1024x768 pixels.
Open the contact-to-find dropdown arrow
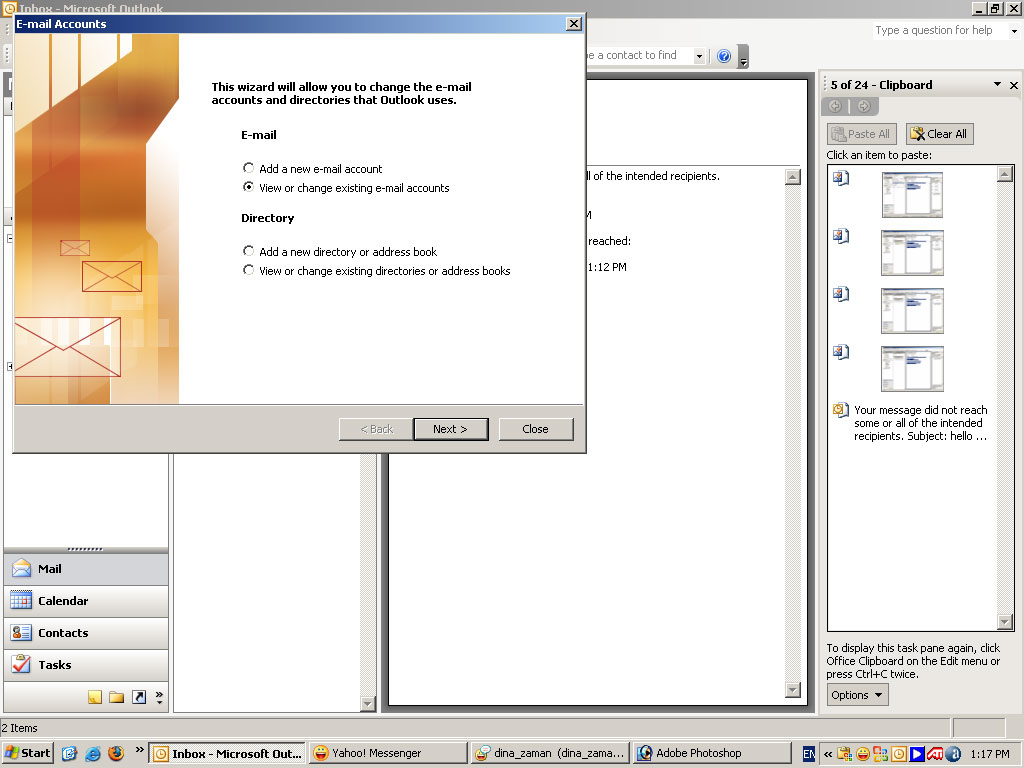[x=699, y=56]
